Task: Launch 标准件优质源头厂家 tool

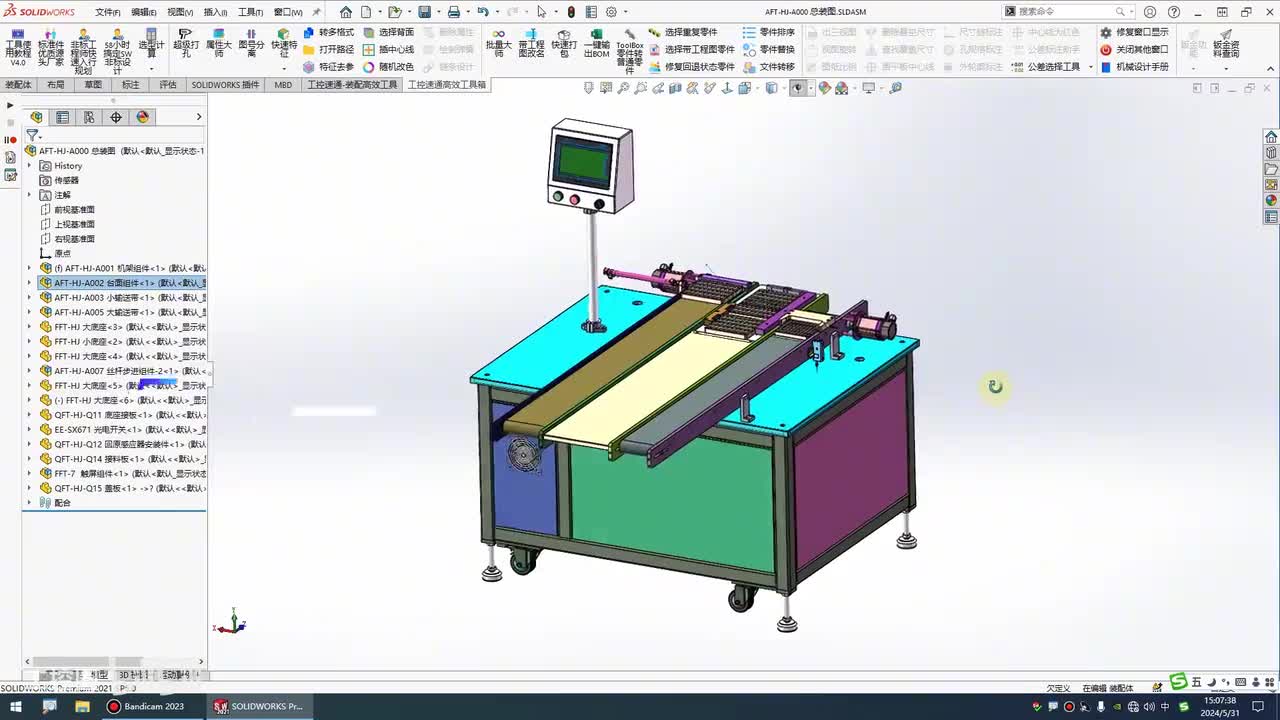Action: tap(51, 48)
